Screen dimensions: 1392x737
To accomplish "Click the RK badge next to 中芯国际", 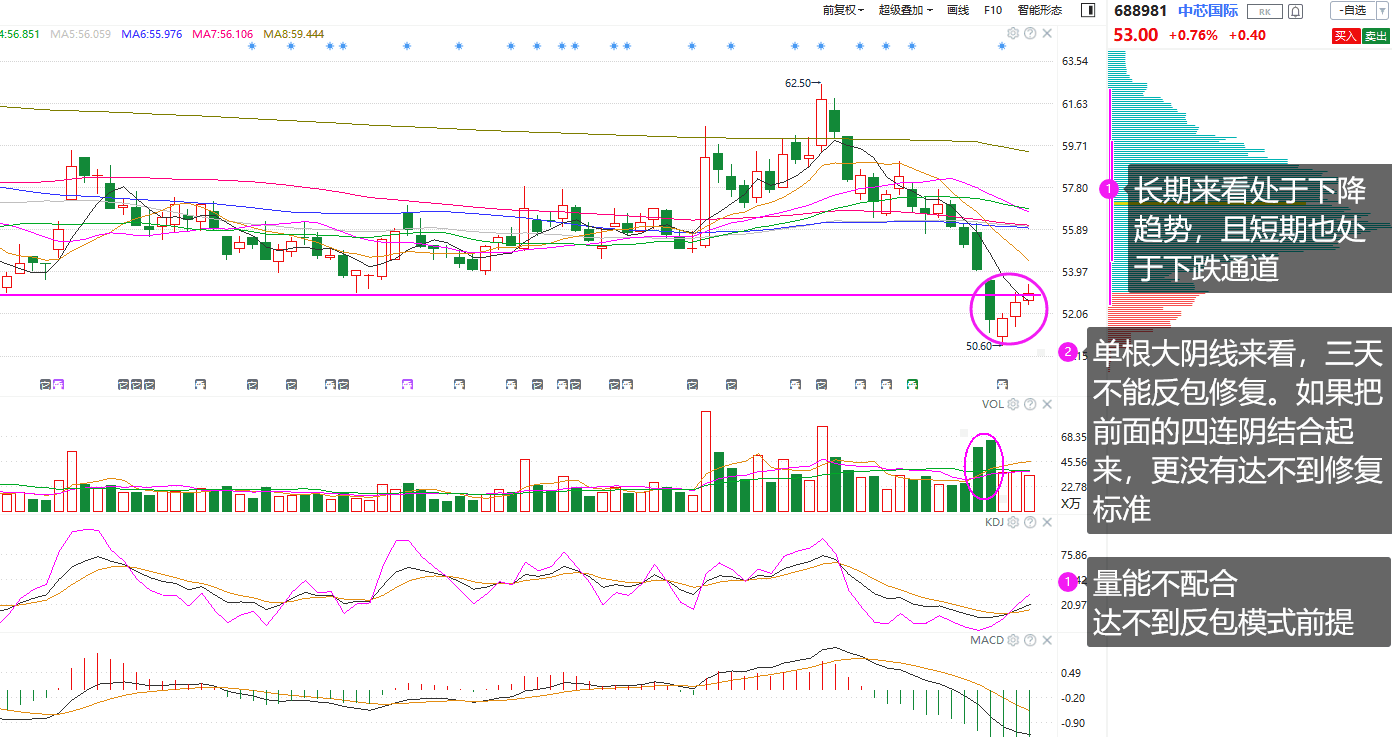I will pyautogui.click(x=1265, y=11).
